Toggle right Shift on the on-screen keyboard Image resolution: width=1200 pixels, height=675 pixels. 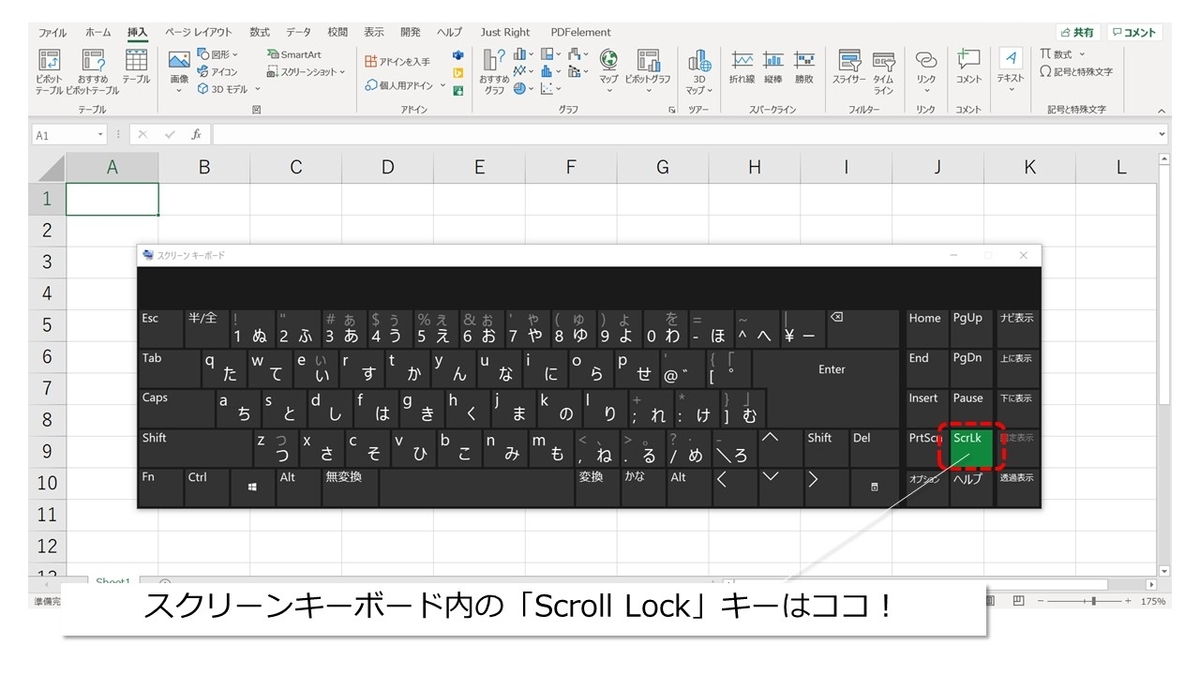[826, 448]
